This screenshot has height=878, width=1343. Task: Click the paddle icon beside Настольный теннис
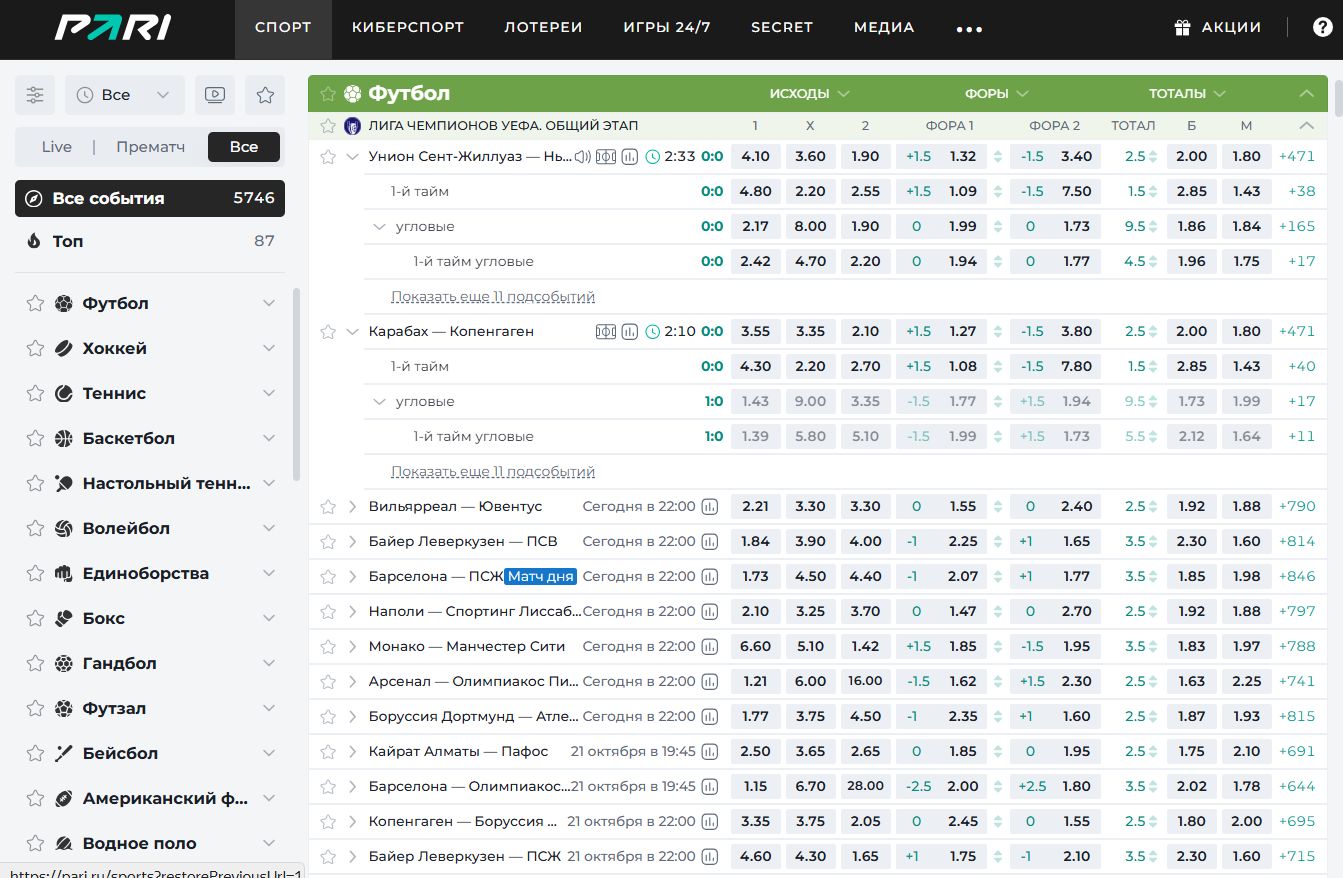point(64,483)
